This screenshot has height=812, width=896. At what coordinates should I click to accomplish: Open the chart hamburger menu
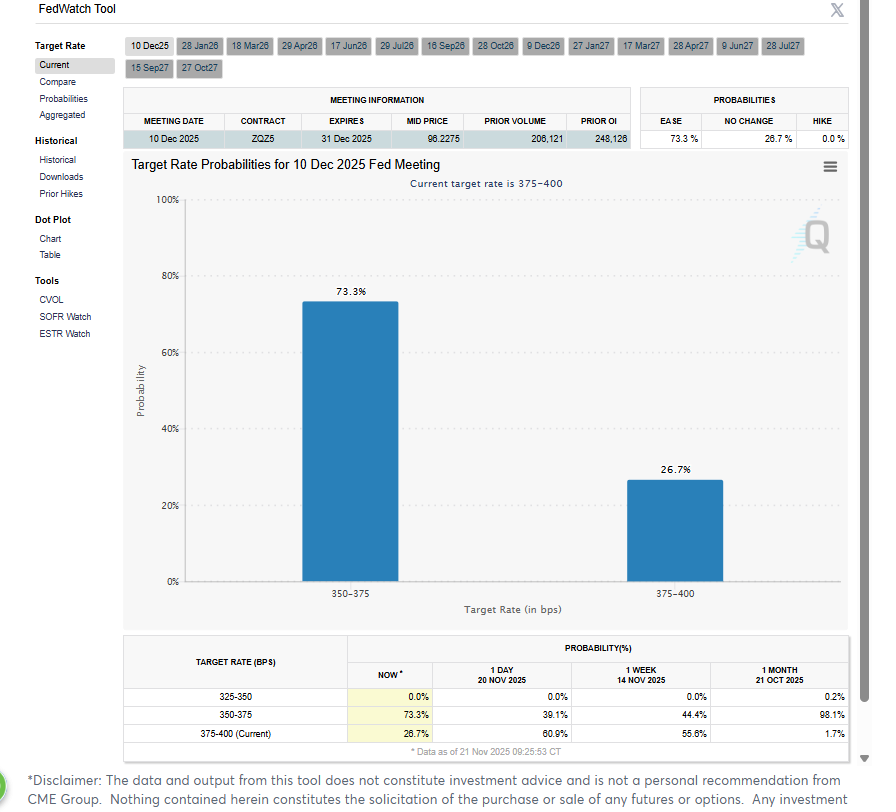coord(829,167)
